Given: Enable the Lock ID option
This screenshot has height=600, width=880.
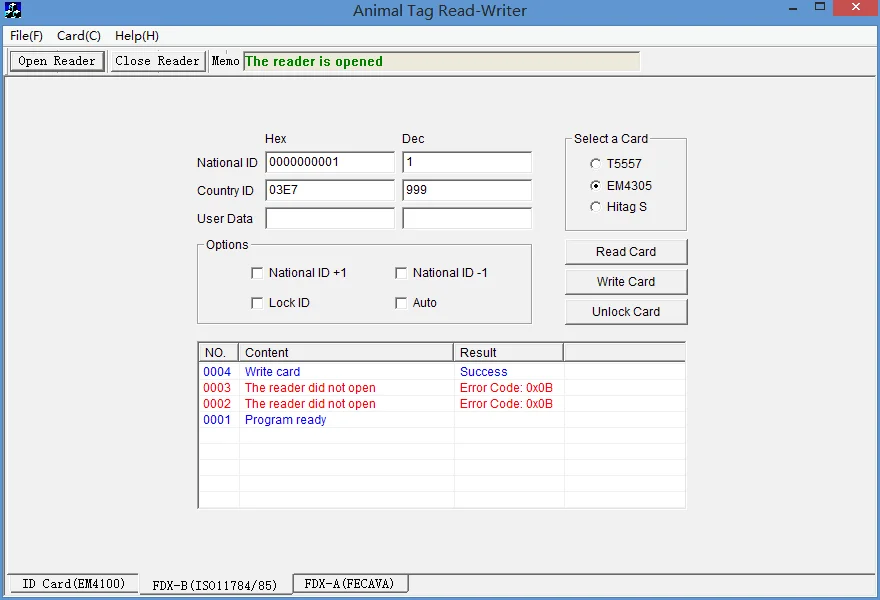Looking at the screenshot, I should (x=257, y=302).
